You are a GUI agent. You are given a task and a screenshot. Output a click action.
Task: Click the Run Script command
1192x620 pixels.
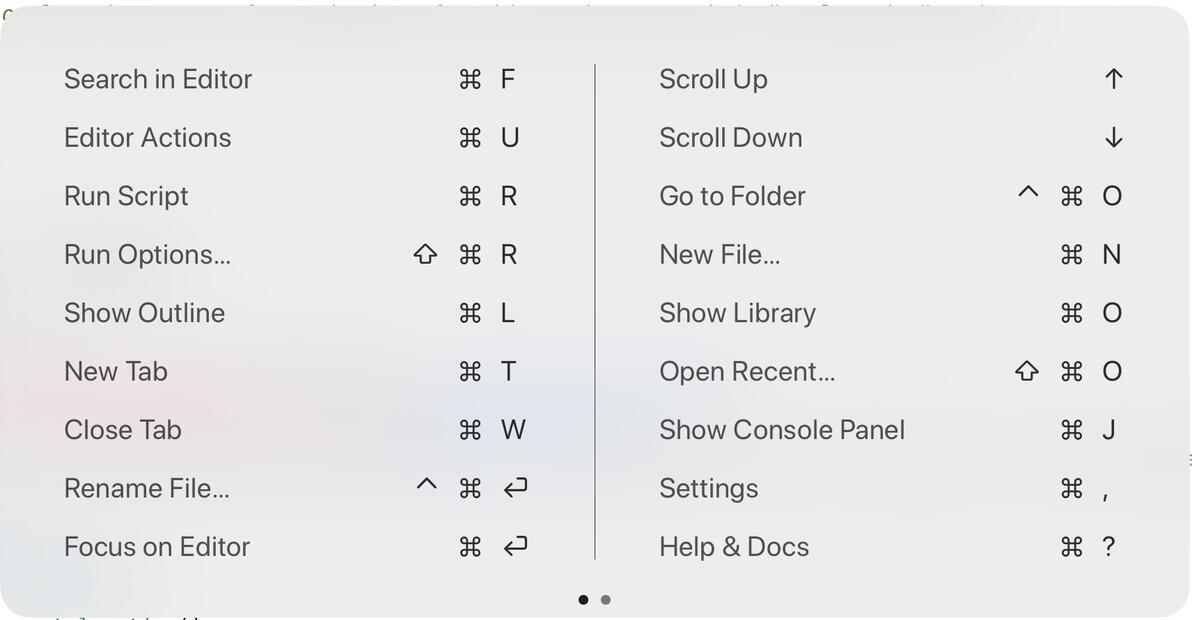[x=126, y=196]
